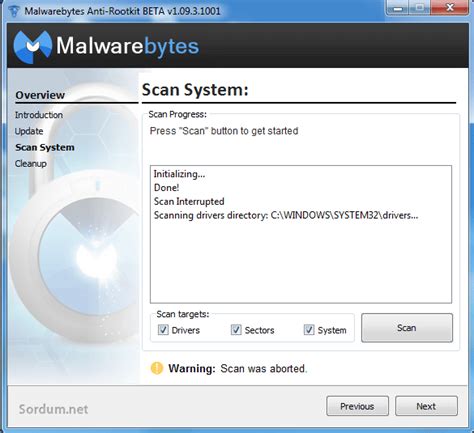
Task: Click the yellow warning icon
Action: [157, 368]
